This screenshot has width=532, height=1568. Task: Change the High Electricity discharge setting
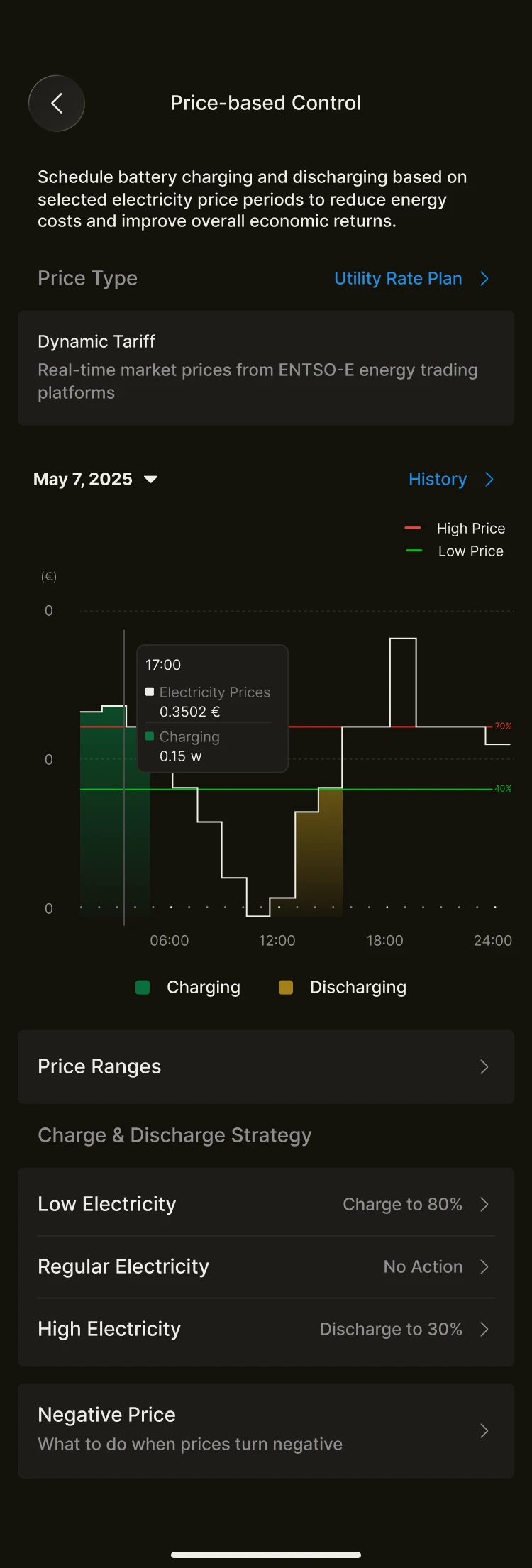(x=266, y=1329)
